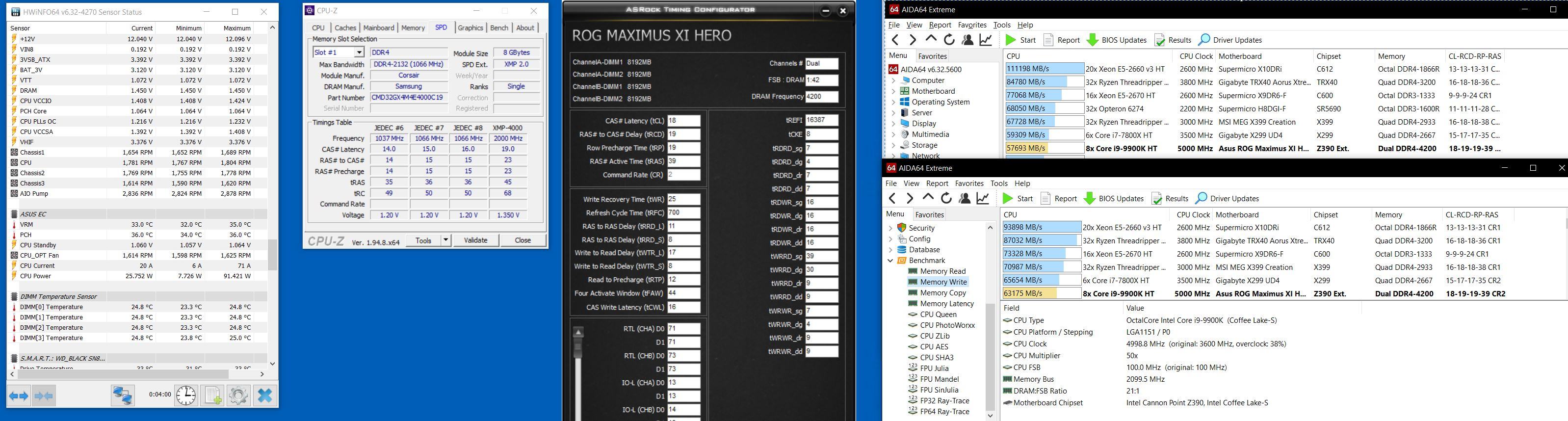Close HWiNFO sensors with blue X icon
Image resolution: width=1568 pixels, height=421 pixels.
point(265,395)
